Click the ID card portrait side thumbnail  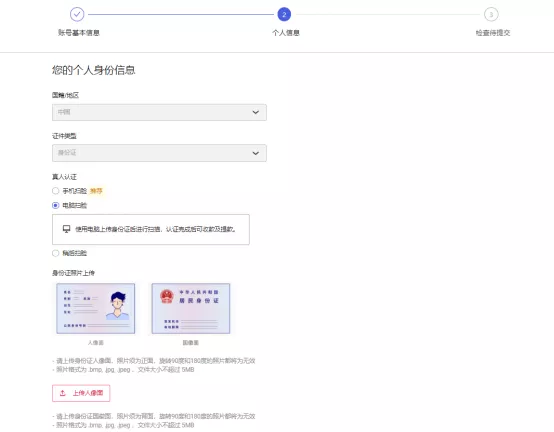(95, 308)
